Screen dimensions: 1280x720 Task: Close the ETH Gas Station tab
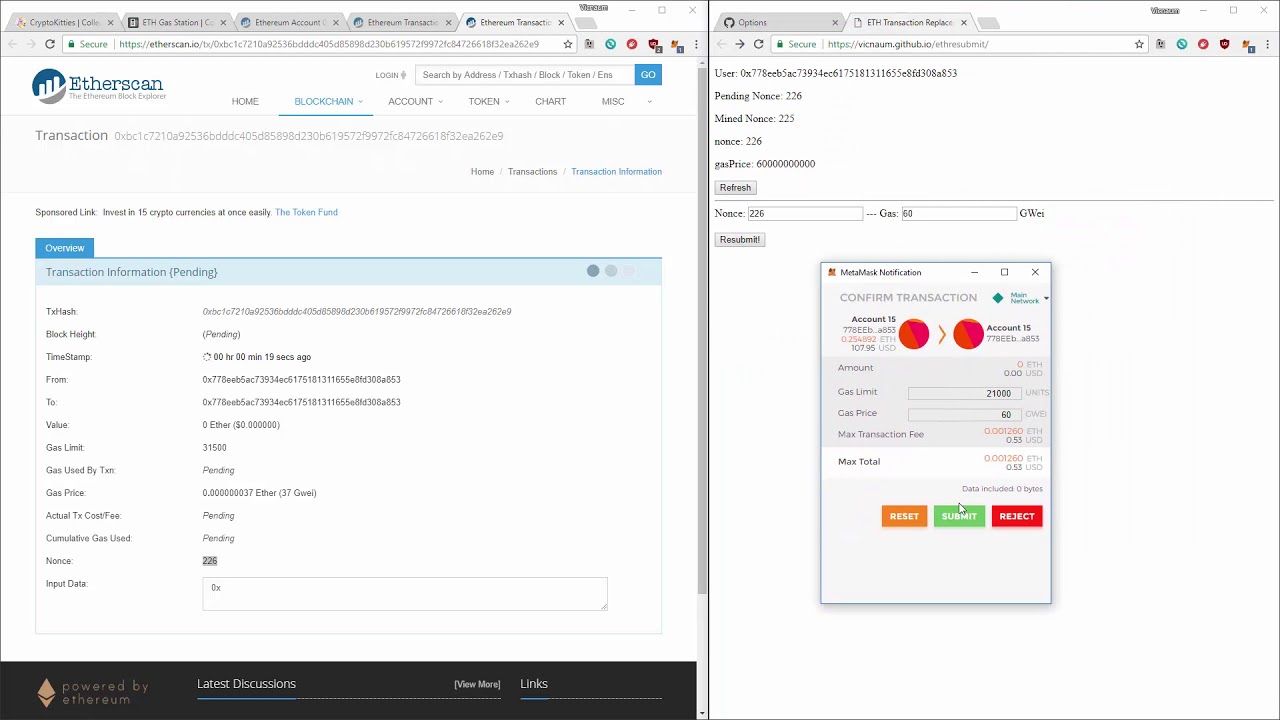point(223,22)
